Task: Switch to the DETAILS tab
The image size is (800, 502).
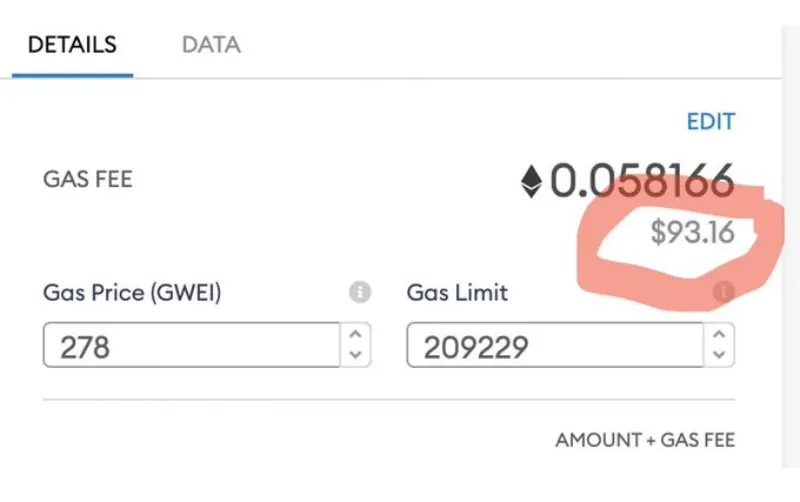Action: coord(72,45)
